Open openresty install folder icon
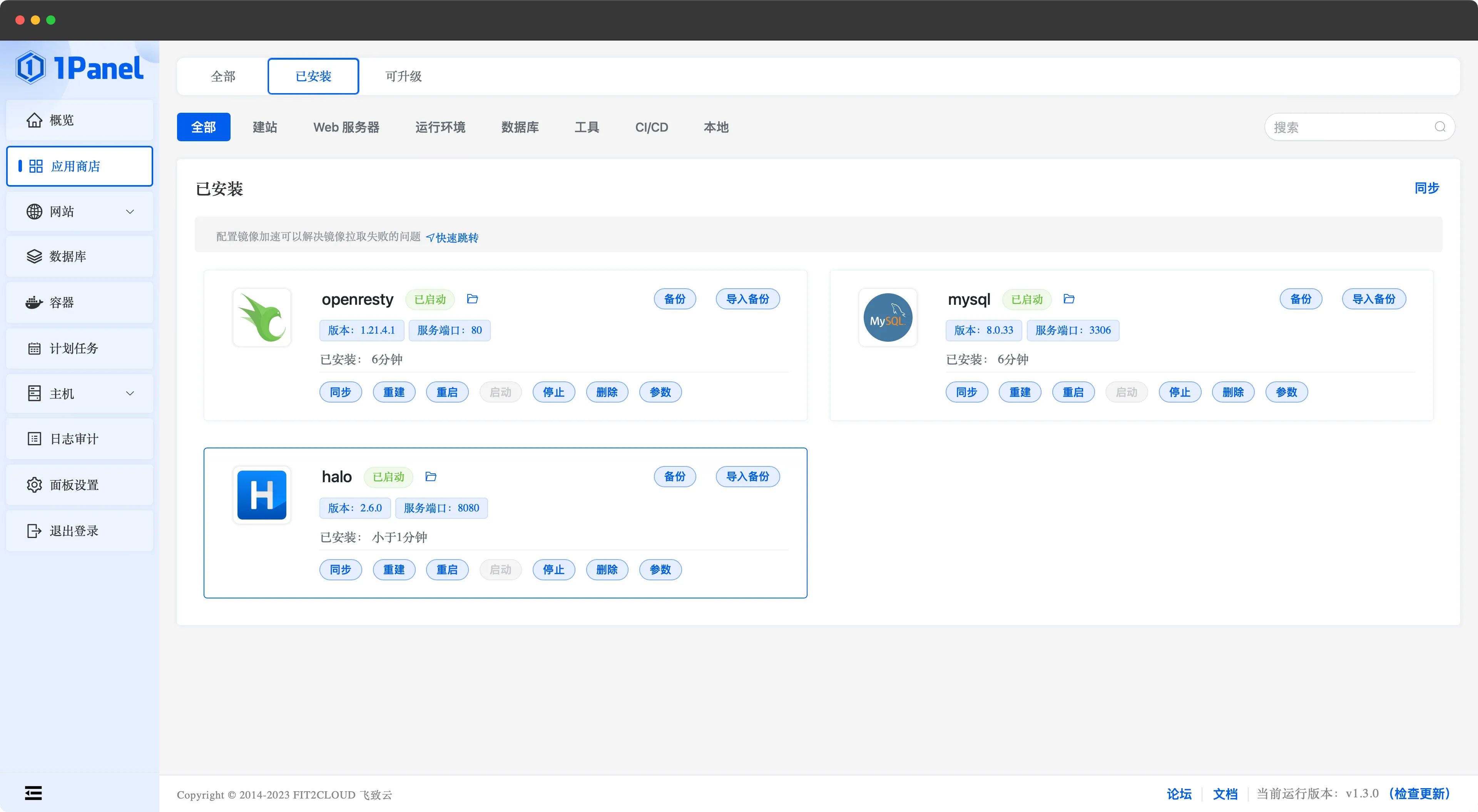 pyautogui.click(x=473, y=299)
